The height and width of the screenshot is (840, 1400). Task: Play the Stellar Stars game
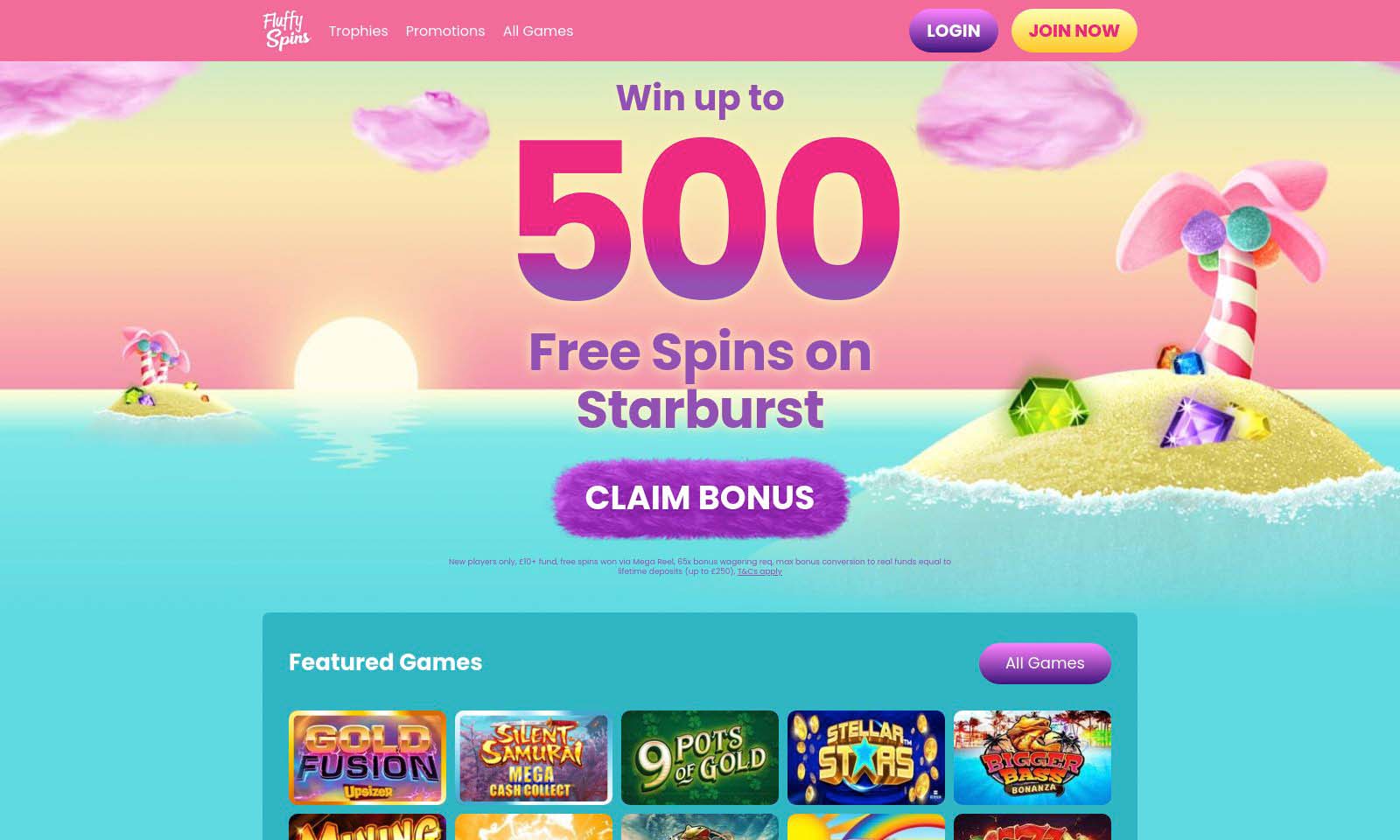[866, 758]
